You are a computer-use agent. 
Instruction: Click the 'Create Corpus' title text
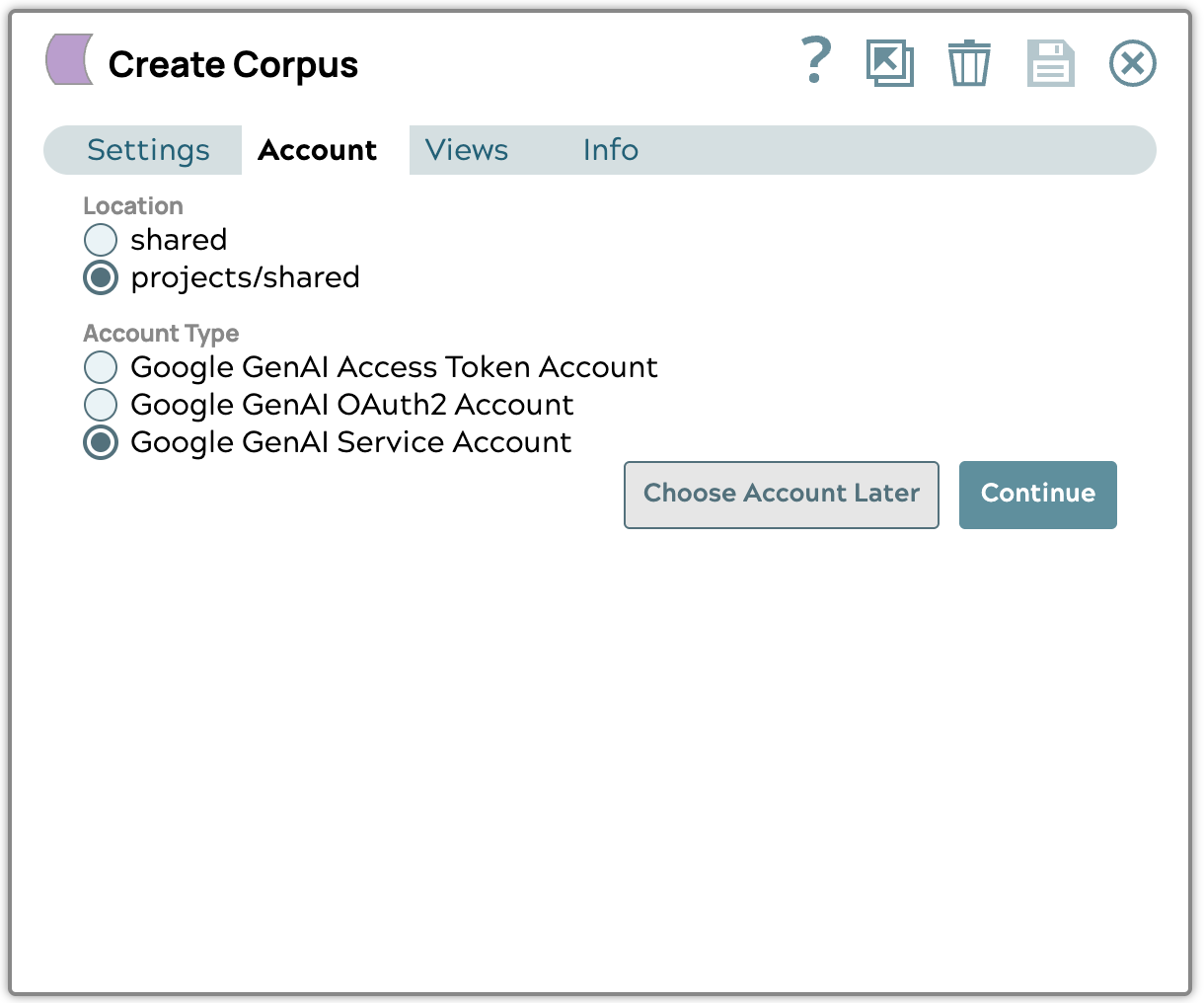click(x=233, y=65)
